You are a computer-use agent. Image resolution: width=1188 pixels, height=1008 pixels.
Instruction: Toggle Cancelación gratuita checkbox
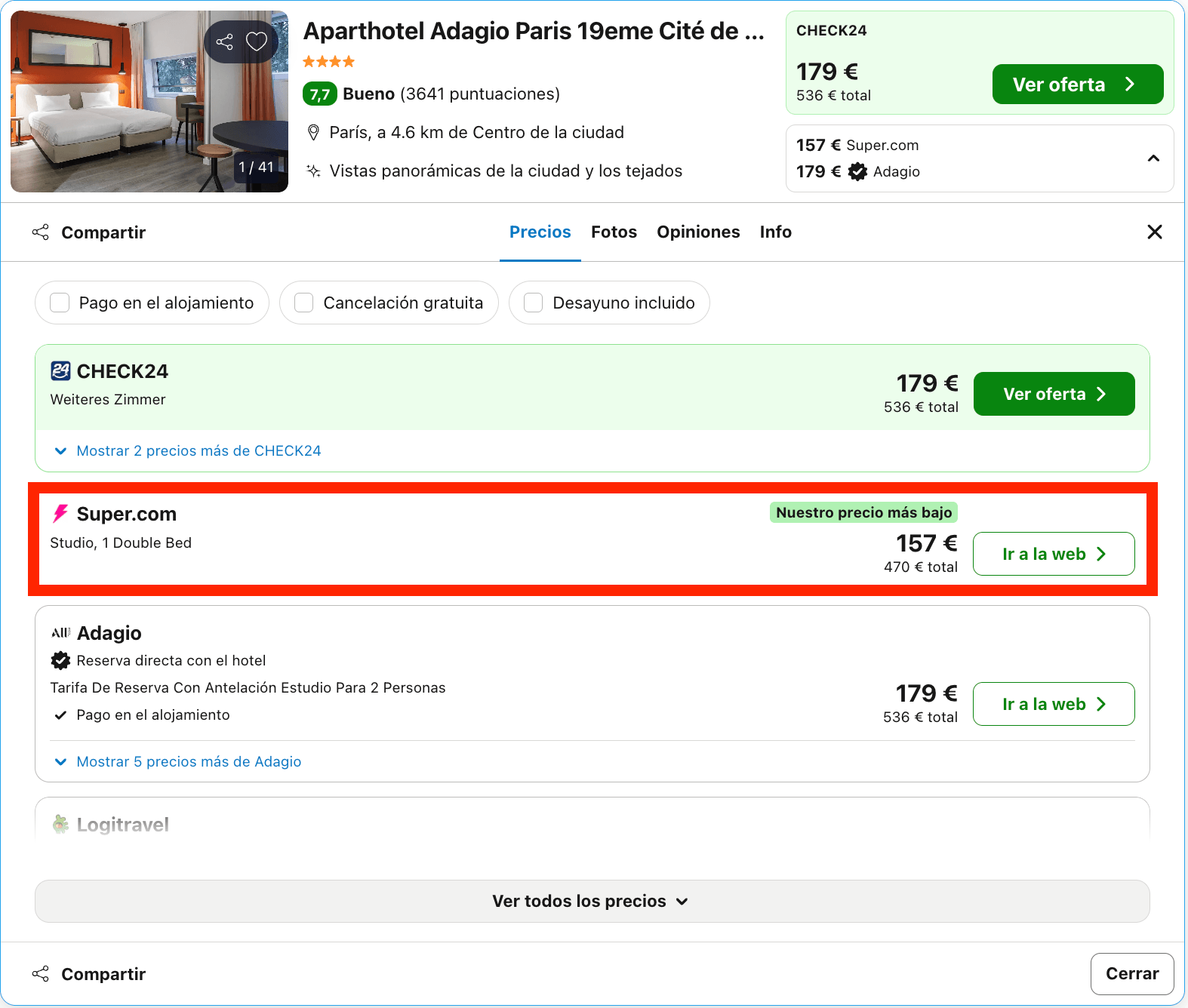click(304, 303)
